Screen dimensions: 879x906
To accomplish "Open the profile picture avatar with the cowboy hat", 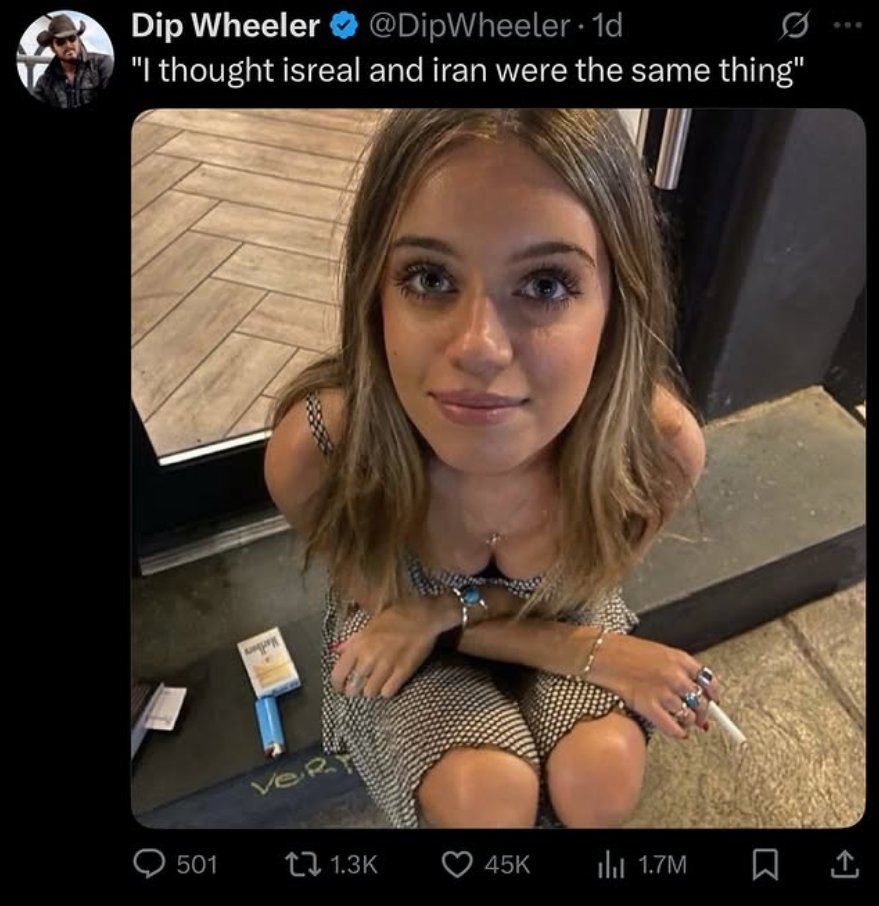I will [x=65, y=59].
